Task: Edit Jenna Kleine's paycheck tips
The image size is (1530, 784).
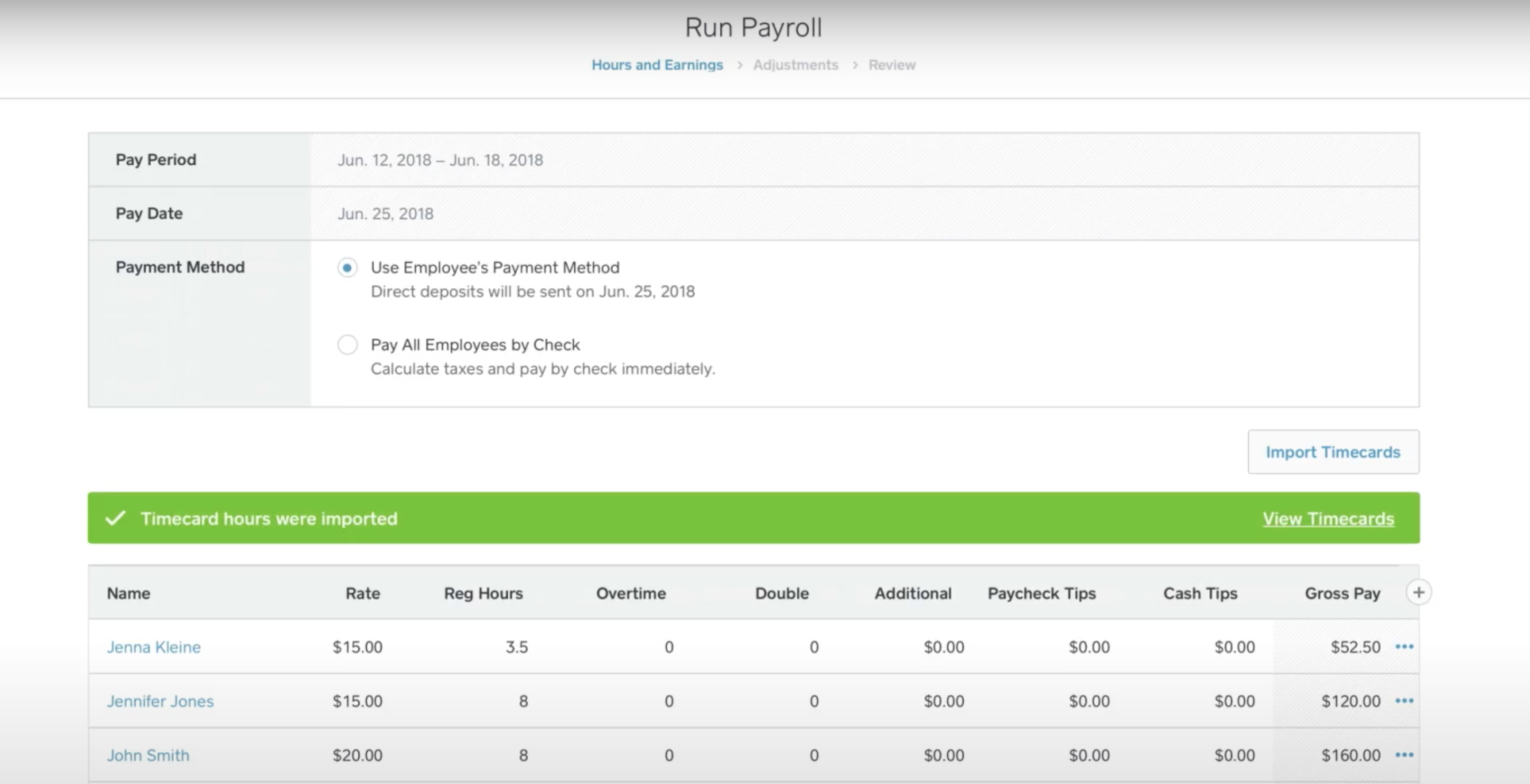Action: [1089, 647]
